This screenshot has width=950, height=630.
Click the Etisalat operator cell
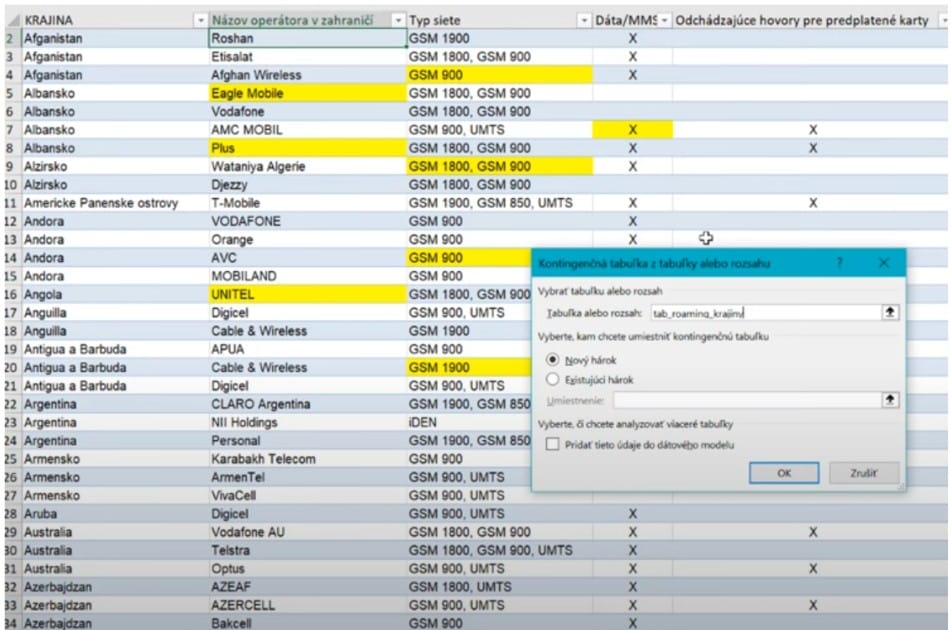(308, 57)
